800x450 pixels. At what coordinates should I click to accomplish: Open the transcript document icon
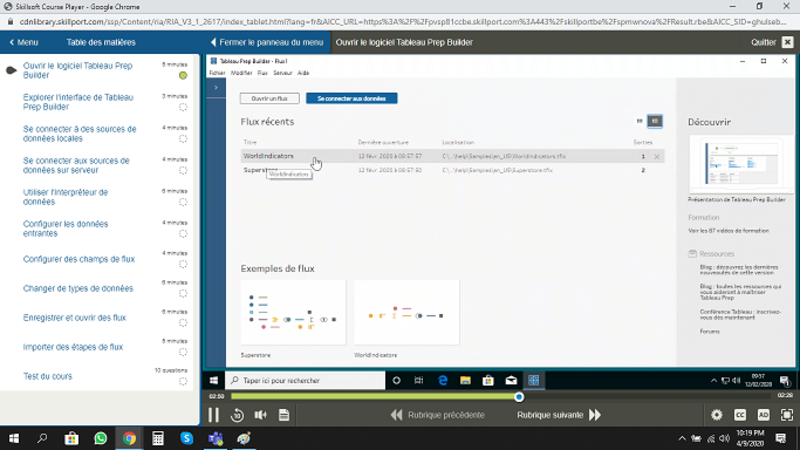pyautogui.click(x=284, y=415)
